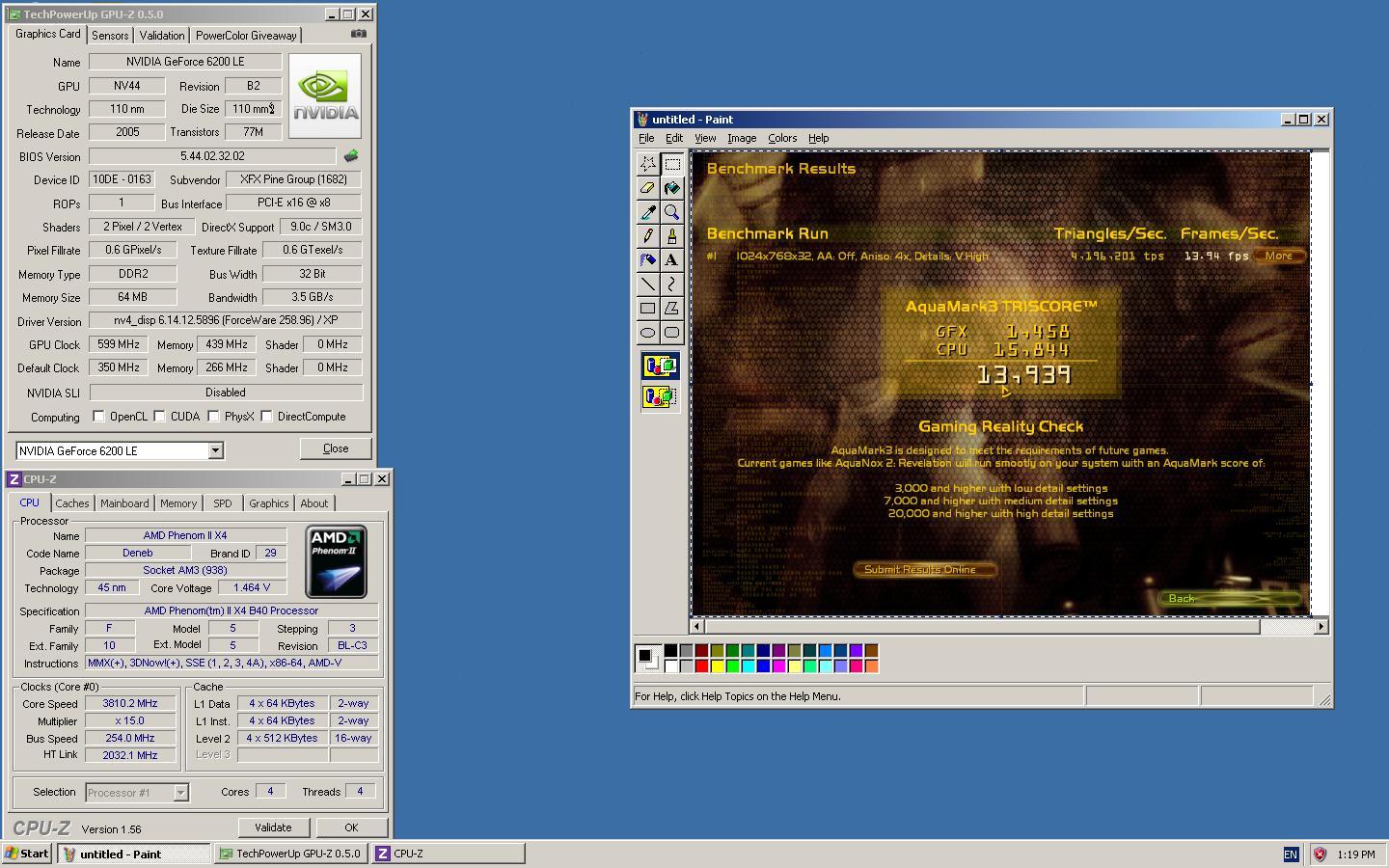Choose the Pencil tool in Paint
1389x868 pixels.
648,236
